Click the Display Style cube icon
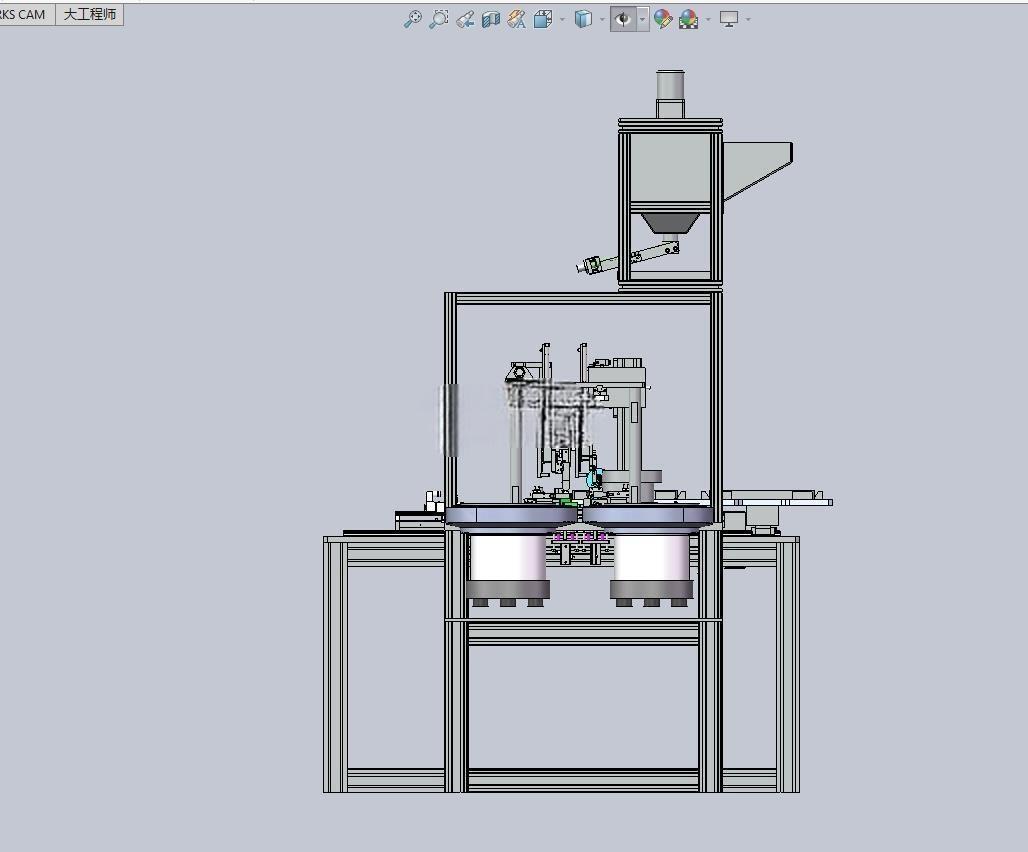 [583, 20]
